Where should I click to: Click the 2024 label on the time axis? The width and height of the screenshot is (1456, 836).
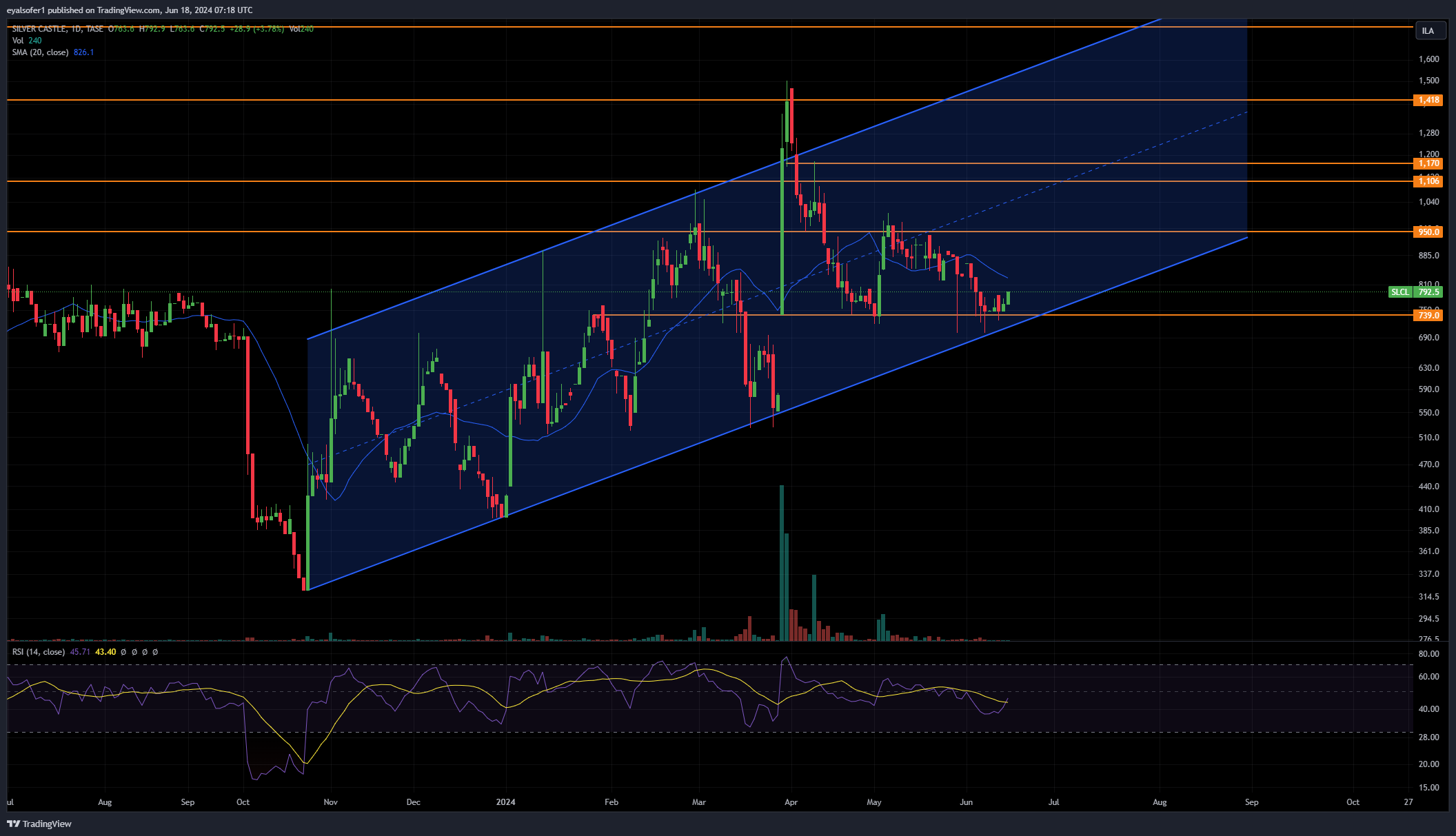pyautogui.click(x=506, y=802)
